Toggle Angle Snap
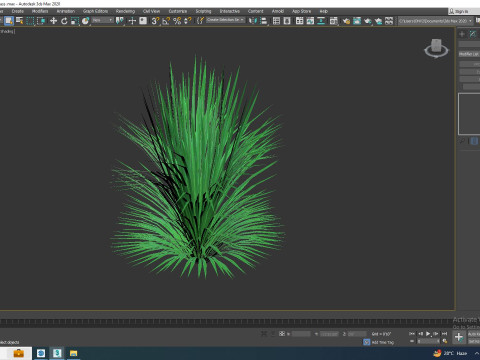Screen dimensions: 480x360 [x=166, y=21]
